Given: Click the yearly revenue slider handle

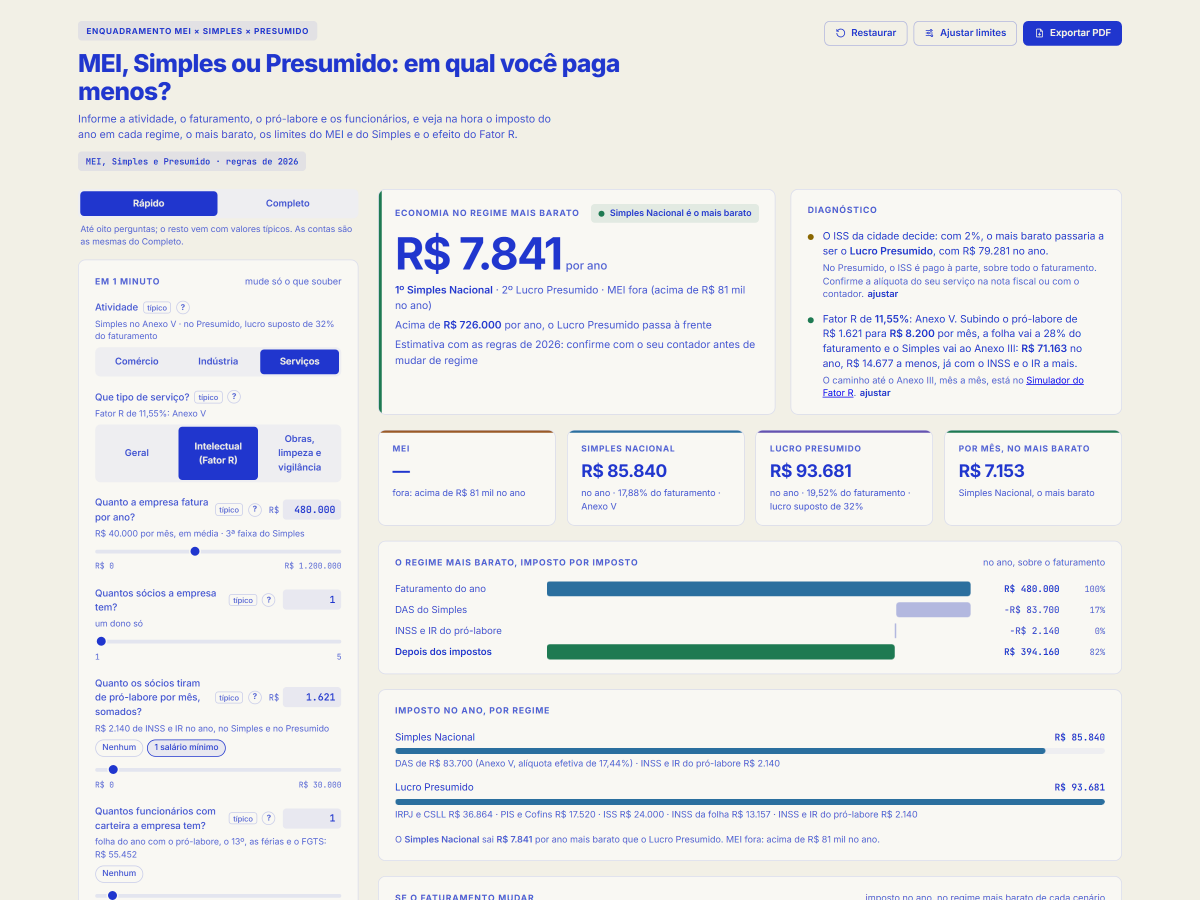Looking at the screenshot, I should pyautogui.click(x=195, y=551).
